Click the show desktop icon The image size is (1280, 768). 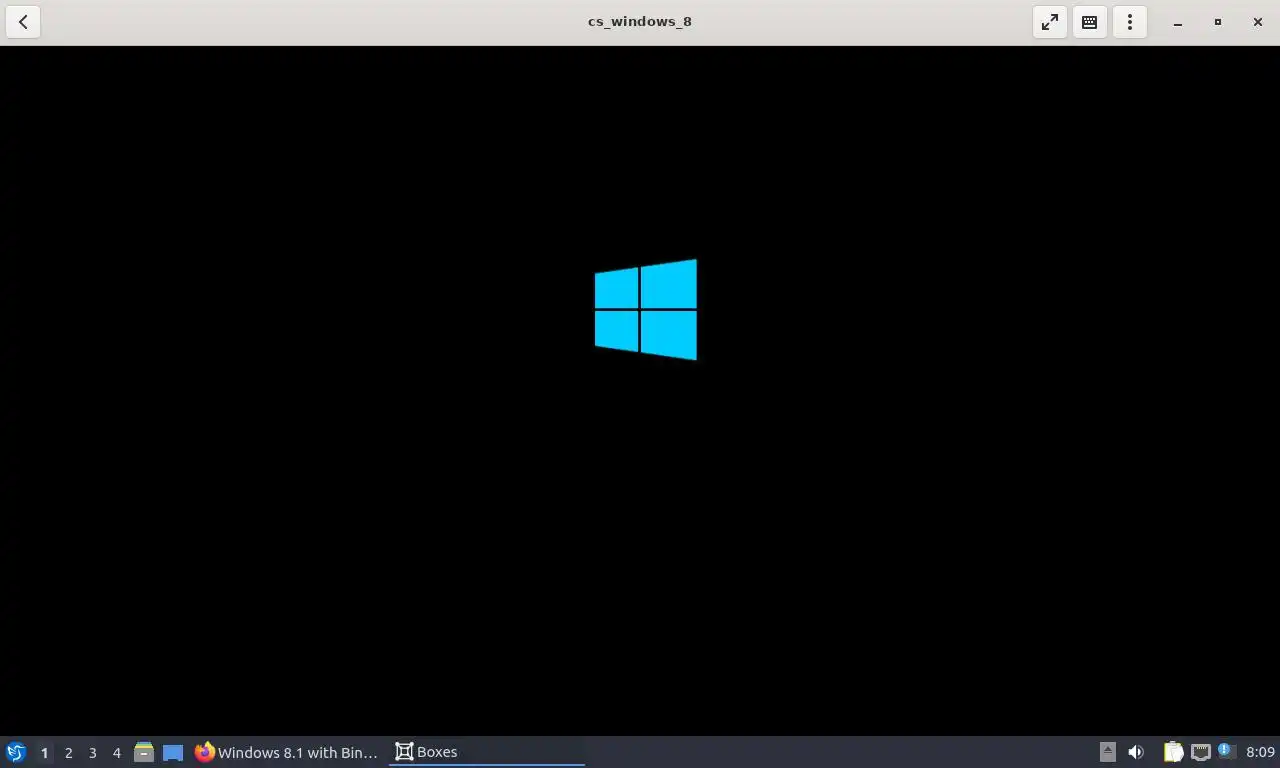point(173,752)
